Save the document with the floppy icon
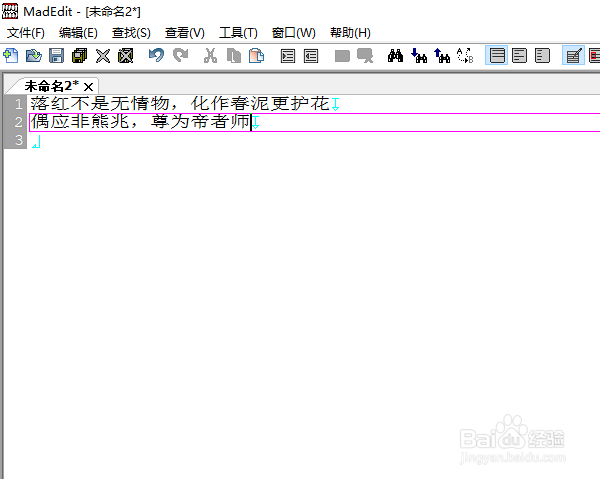Image resolution: width=600 pixels, height=479 pixels. point(57,56)
